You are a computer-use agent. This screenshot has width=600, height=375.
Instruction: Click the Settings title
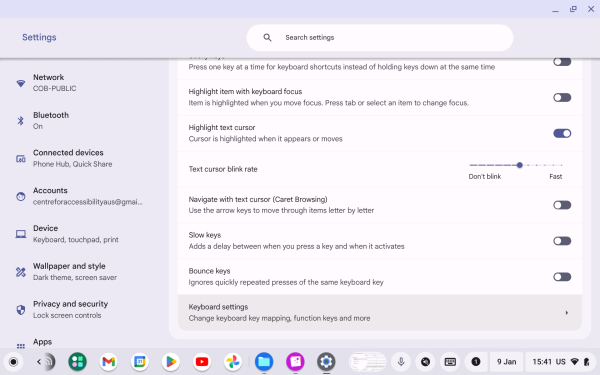(x=39, y=37)
